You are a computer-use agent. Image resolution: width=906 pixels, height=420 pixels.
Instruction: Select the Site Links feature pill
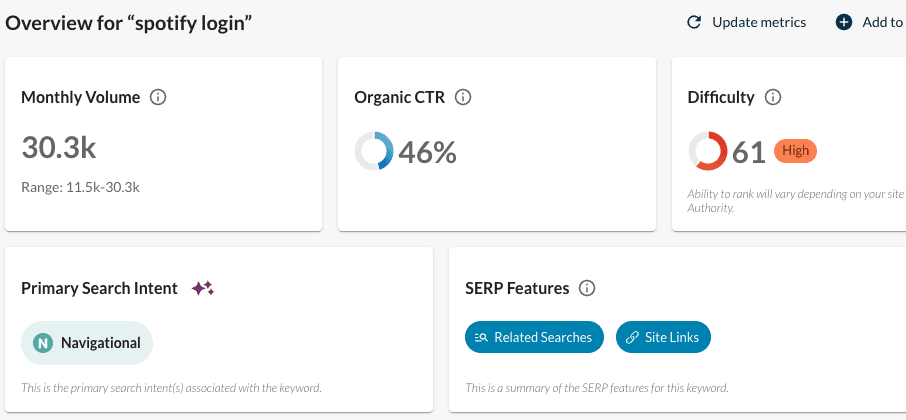663,338
